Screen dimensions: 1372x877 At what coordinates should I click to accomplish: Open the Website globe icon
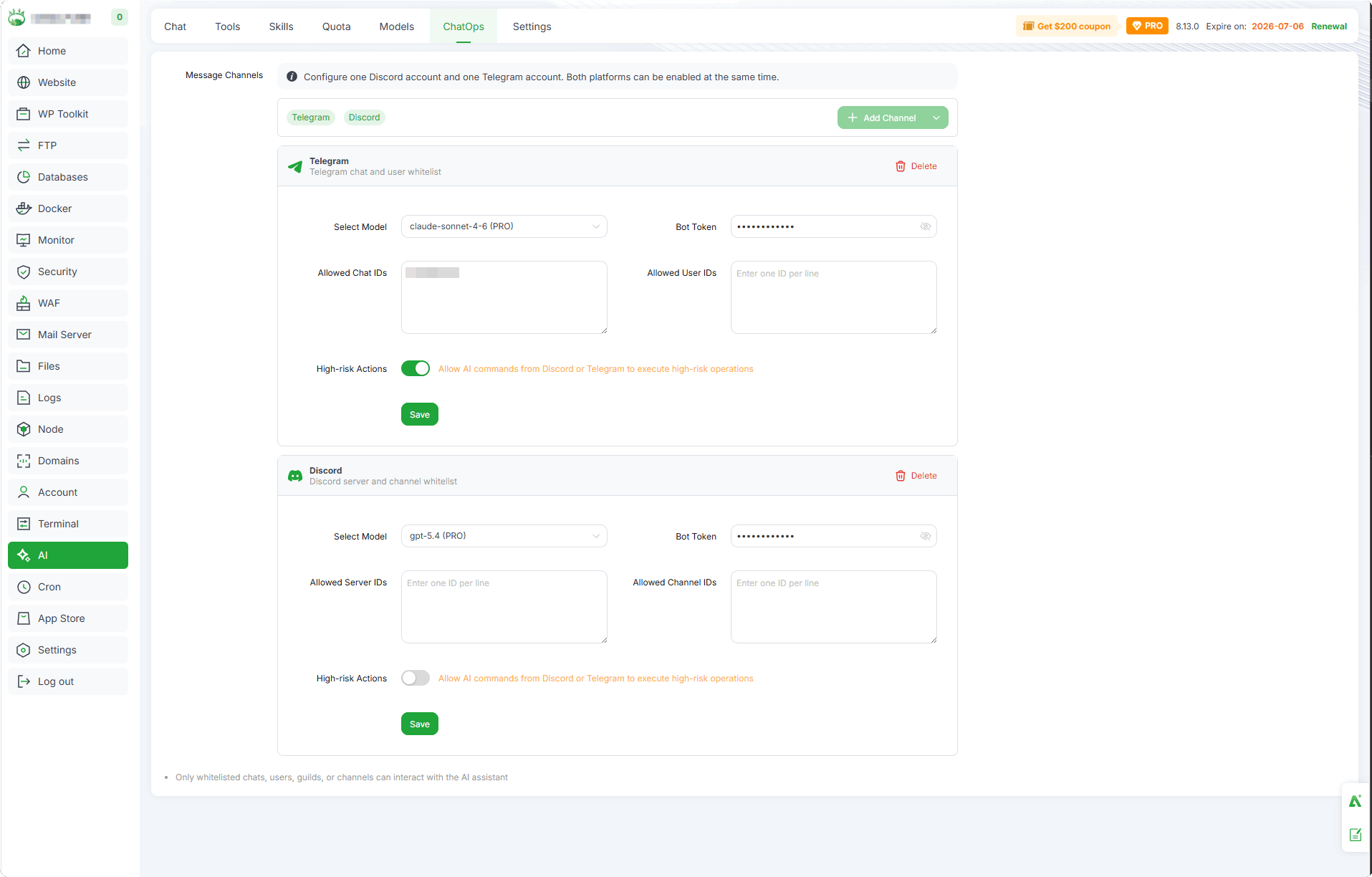tap(24, 82)
